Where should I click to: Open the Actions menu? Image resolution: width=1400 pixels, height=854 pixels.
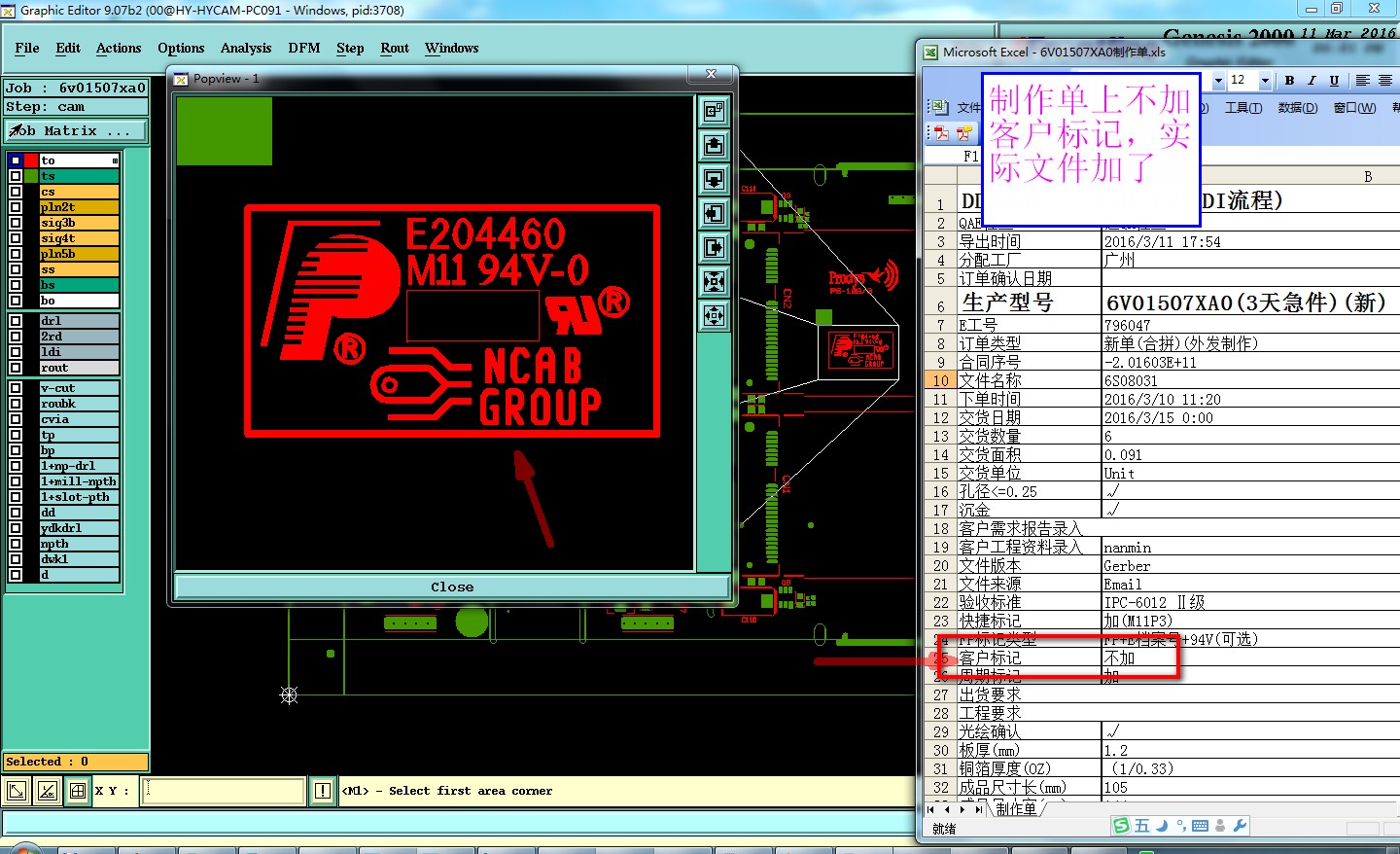point(119,48)
